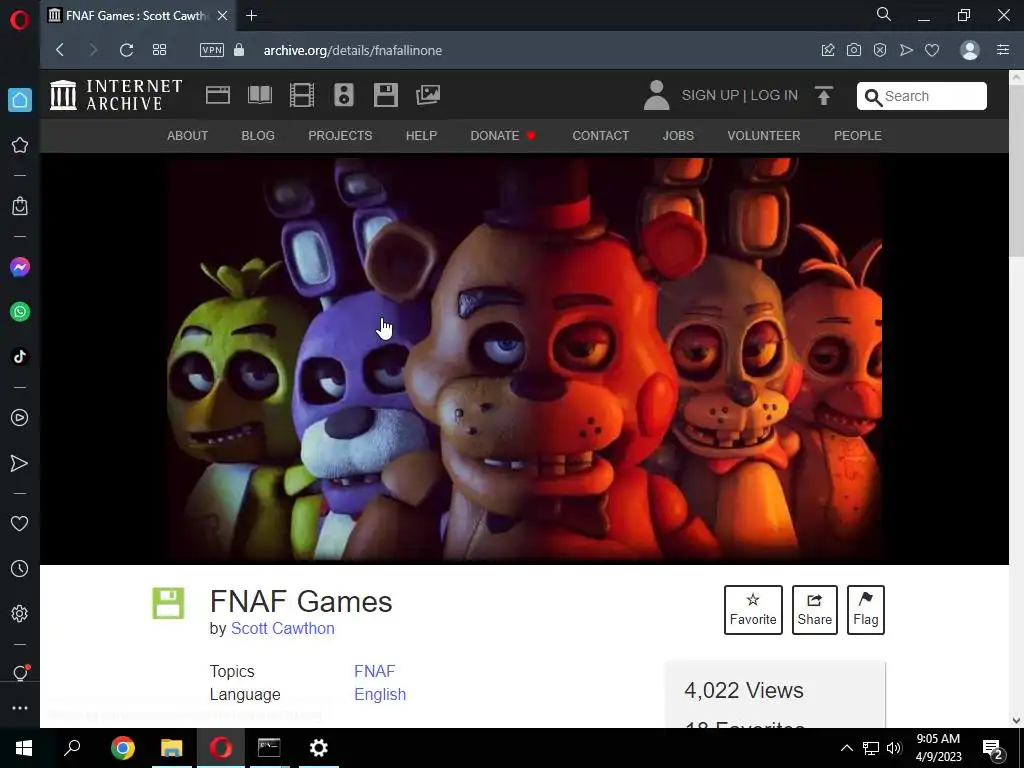View site security lock info
Viewport: 1024px width, 768px height.
click(x=239, y=50)
